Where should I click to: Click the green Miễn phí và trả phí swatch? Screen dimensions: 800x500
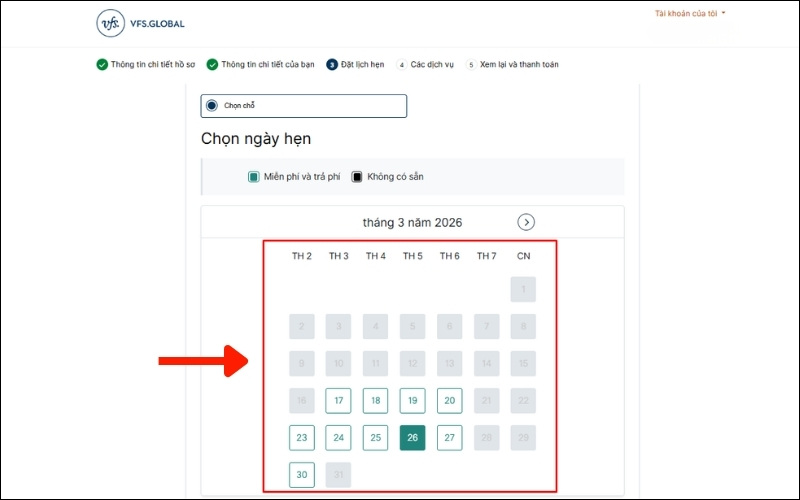[254, 177]
